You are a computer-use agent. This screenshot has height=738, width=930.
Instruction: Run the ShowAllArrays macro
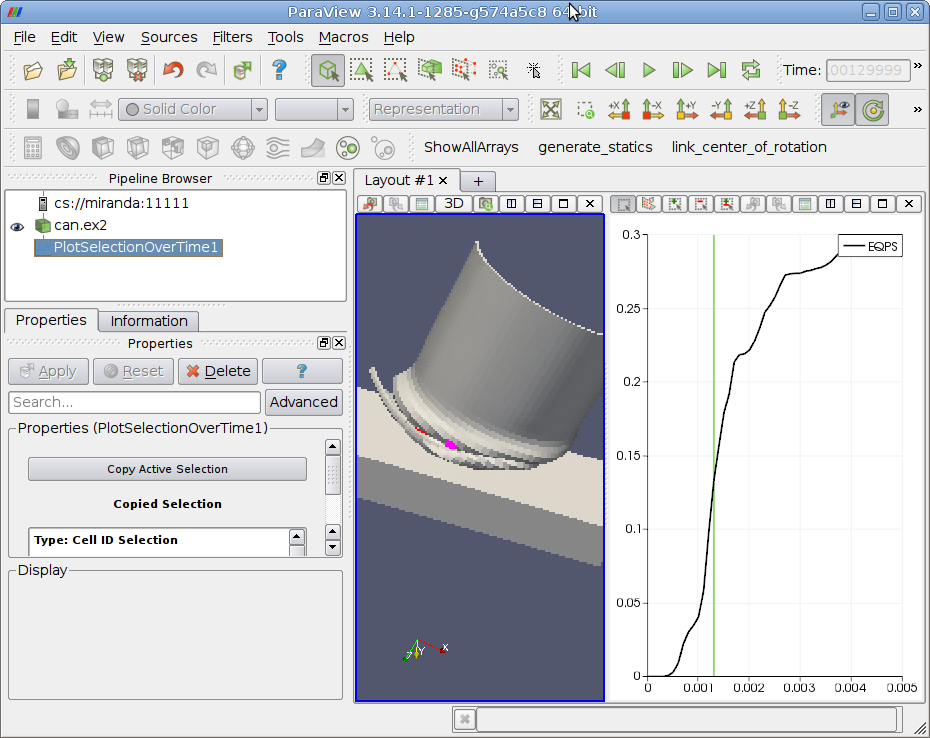tap(471, 147)
